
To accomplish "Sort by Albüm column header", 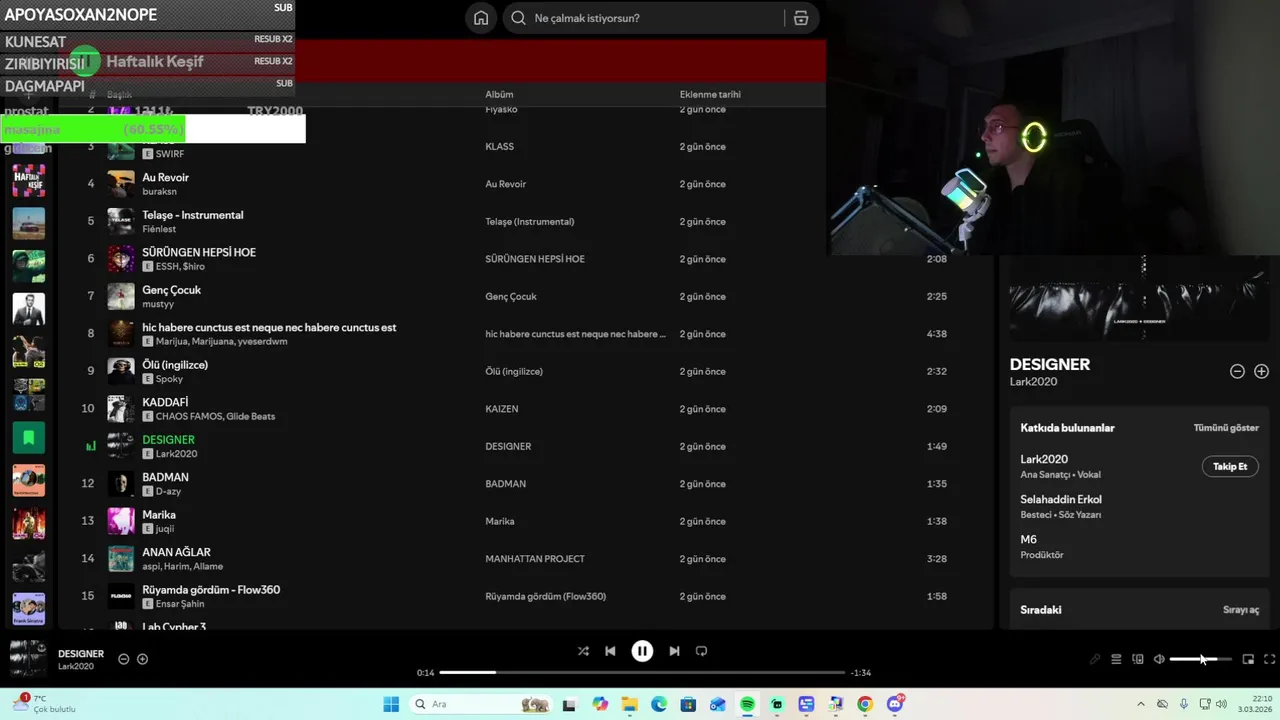I will coord(499,95).
